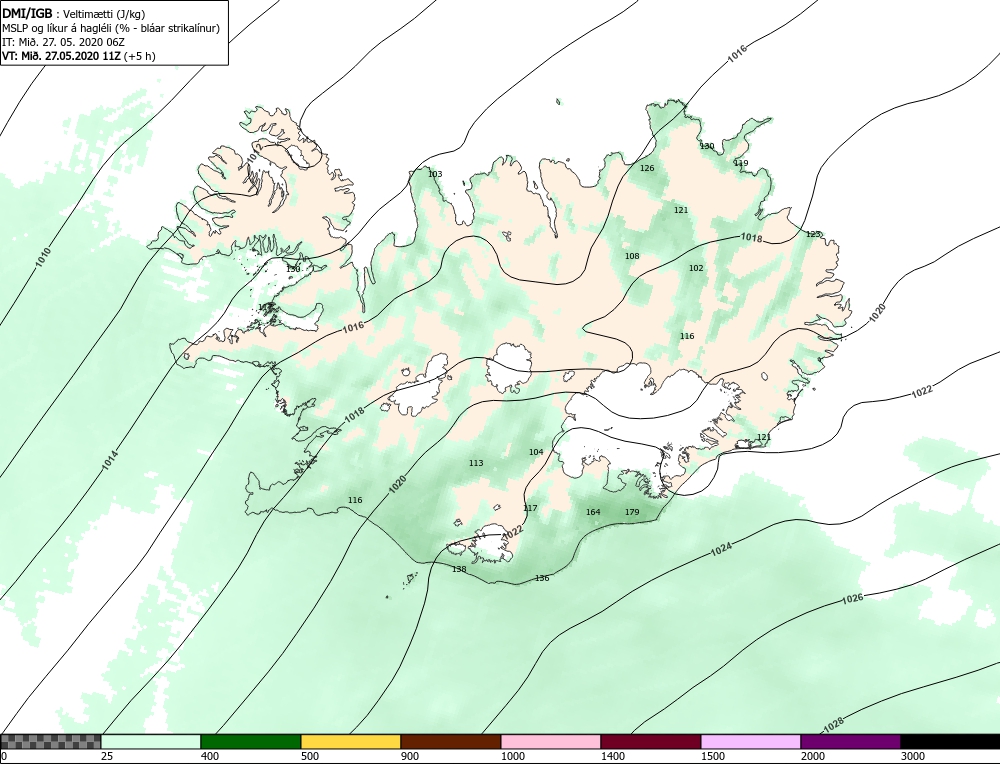The width and height of the screenshot is (1000, 764).
Task: Click the 1014 isobar label
Action: click(110, 461)
